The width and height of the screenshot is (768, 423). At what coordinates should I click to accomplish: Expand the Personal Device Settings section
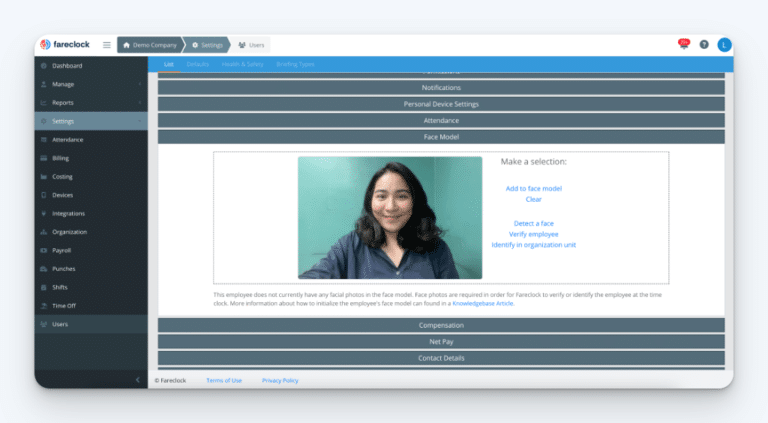pos(441,104)
